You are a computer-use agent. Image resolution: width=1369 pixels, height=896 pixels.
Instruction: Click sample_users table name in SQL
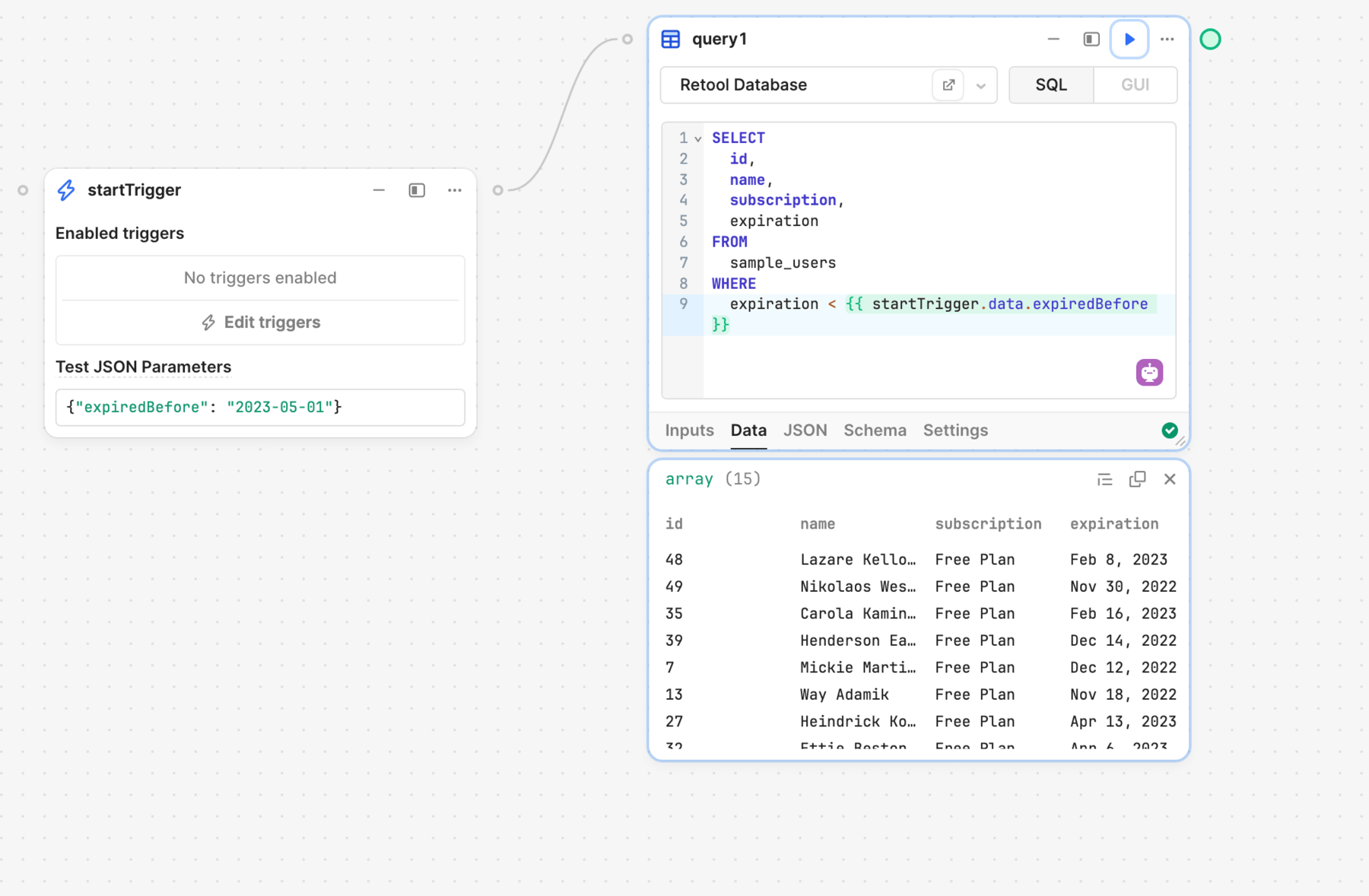pos(783,263)
